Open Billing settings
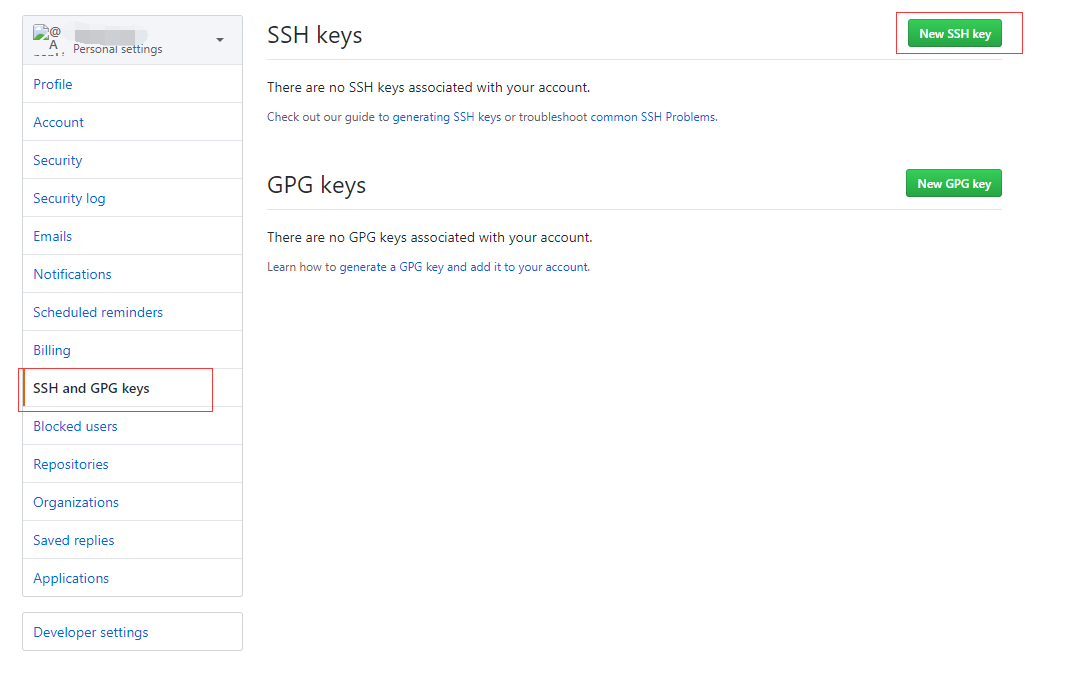The image size is (1065, 688). (x=51, y=350)
